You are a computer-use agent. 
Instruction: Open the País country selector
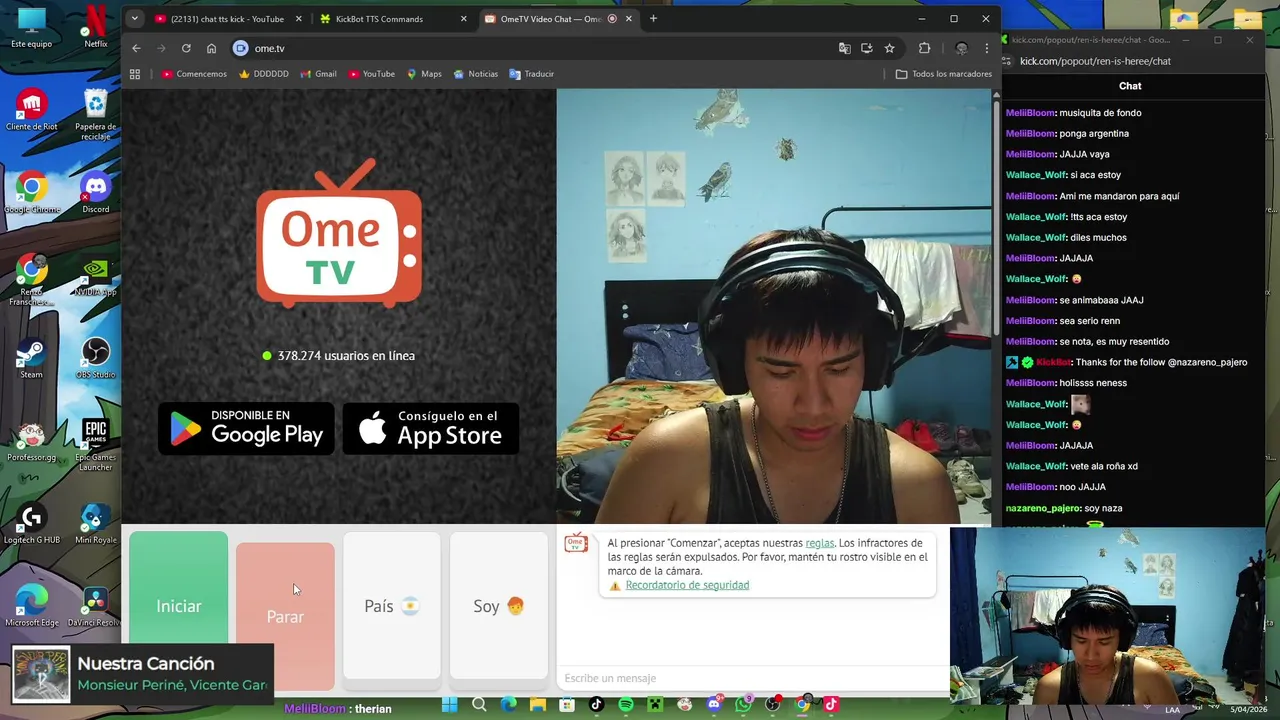coord(392,606)
